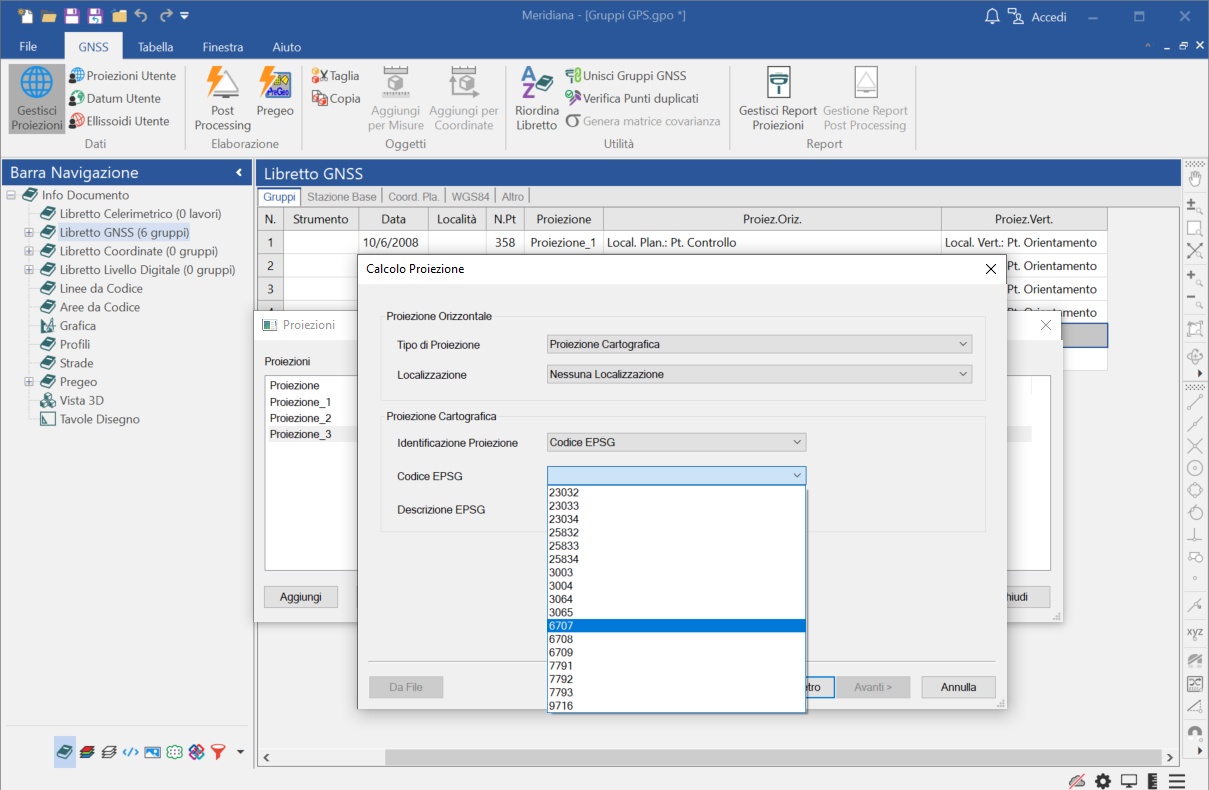Expand the Libretto Livello Digitale node
The width and height of the screenshot is (1209, 790).
point(29,270)
